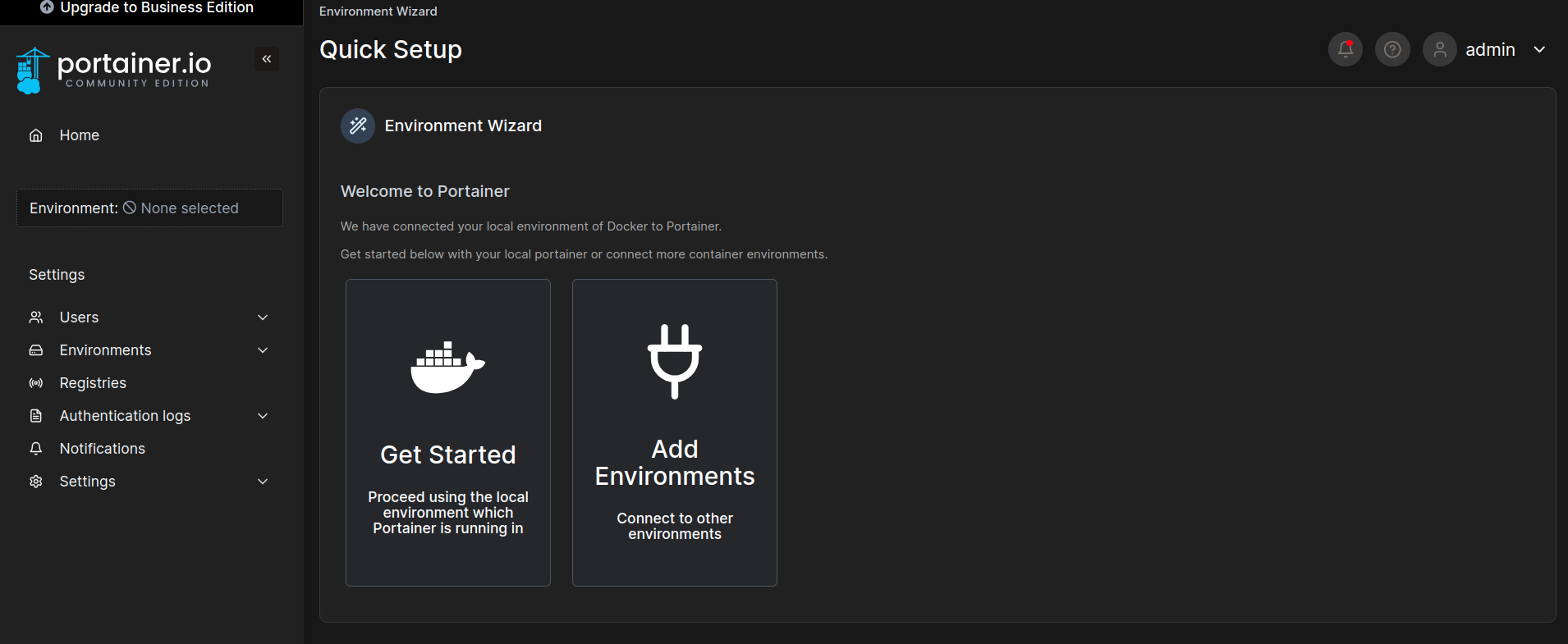This screenshot has height=644, width=1568.
Task: Collapse the sidebar with double chevron icon
Action: tap(267, 59)
